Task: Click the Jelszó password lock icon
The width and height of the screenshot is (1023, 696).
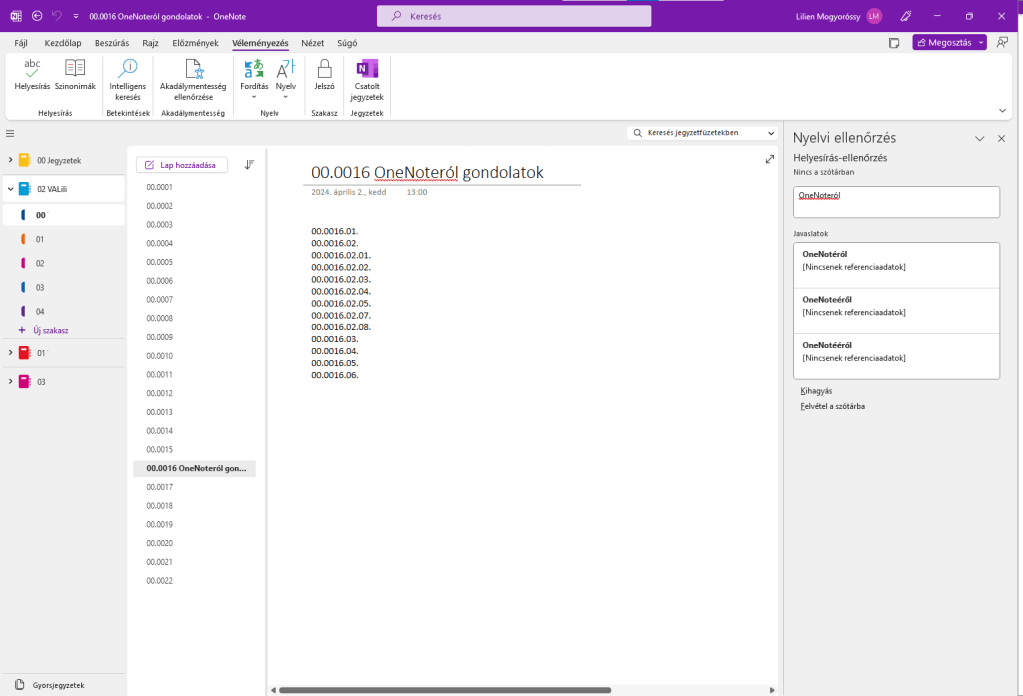Action: 324,75
